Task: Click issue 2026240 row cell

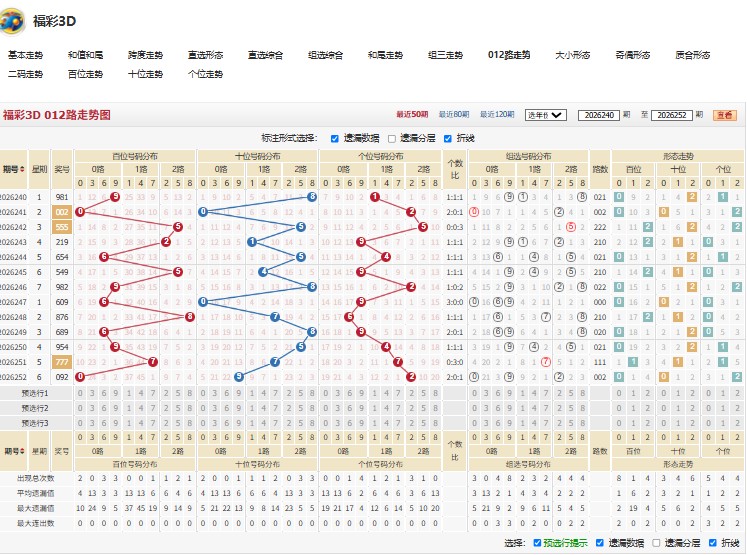Action: point(13,197)
